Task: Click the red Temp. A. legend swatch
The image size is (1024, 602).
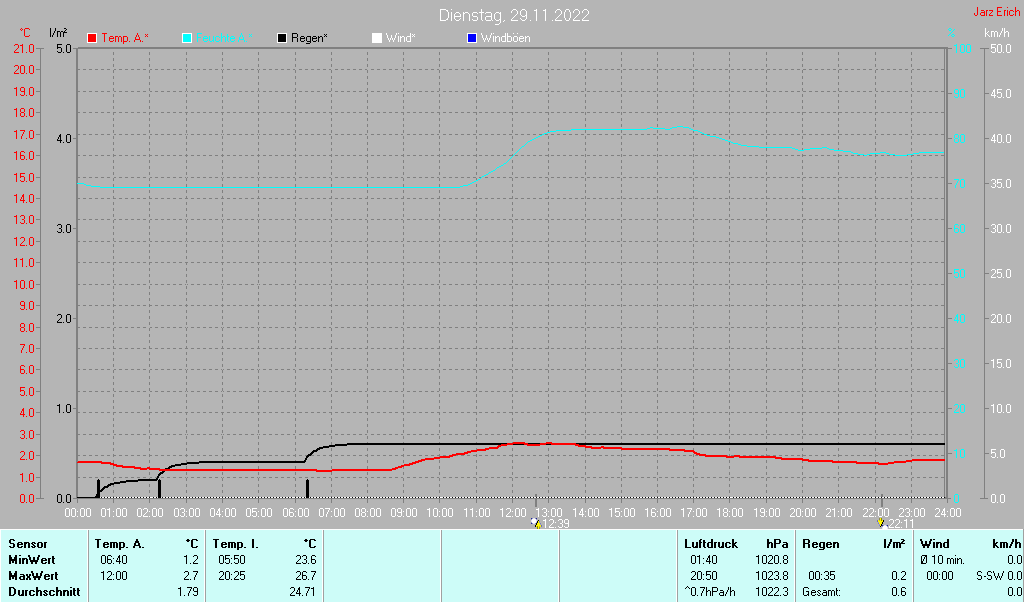Action: point(92,39)
